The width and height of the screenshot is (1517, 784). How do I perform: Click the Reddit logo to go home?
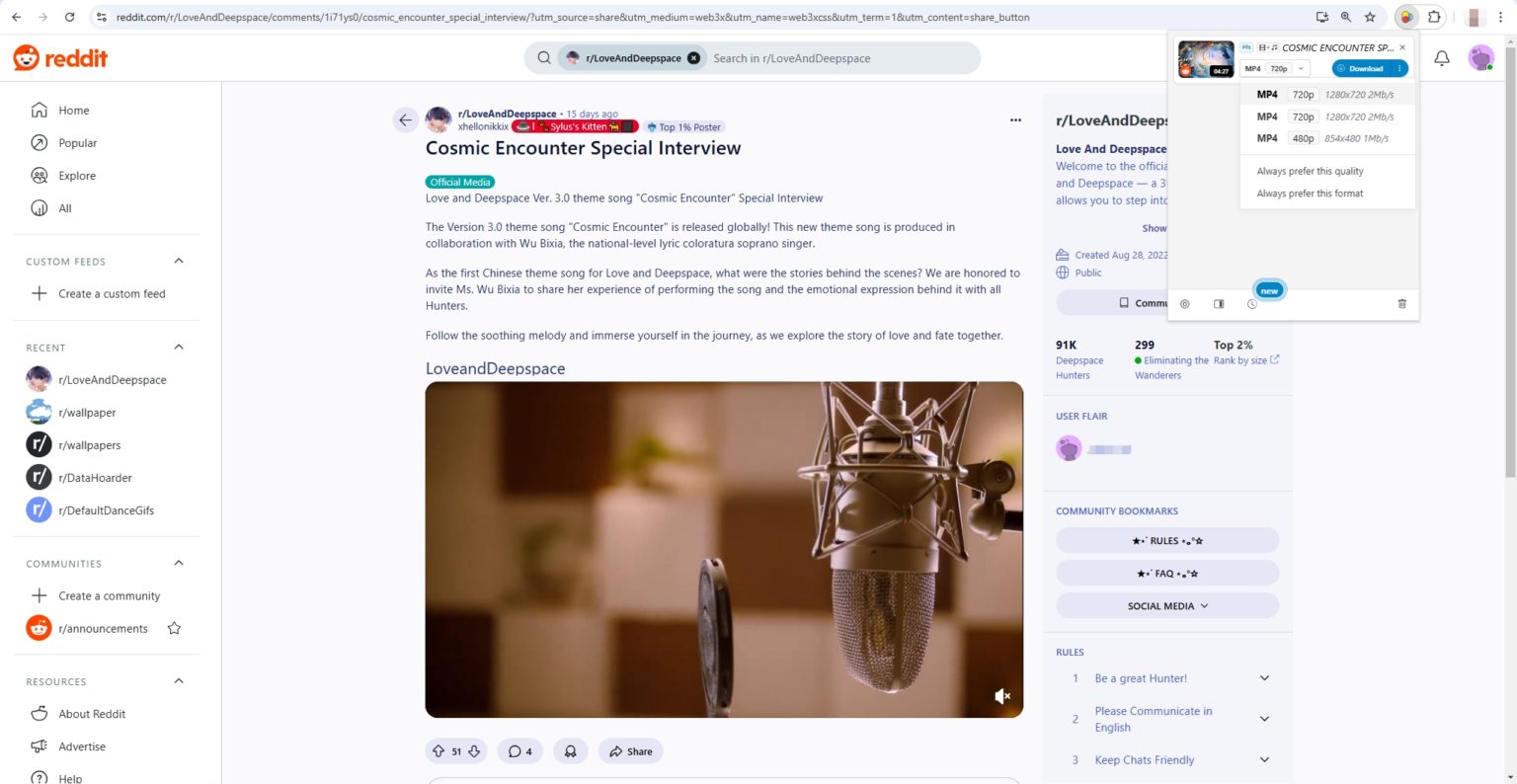(59, 56)
